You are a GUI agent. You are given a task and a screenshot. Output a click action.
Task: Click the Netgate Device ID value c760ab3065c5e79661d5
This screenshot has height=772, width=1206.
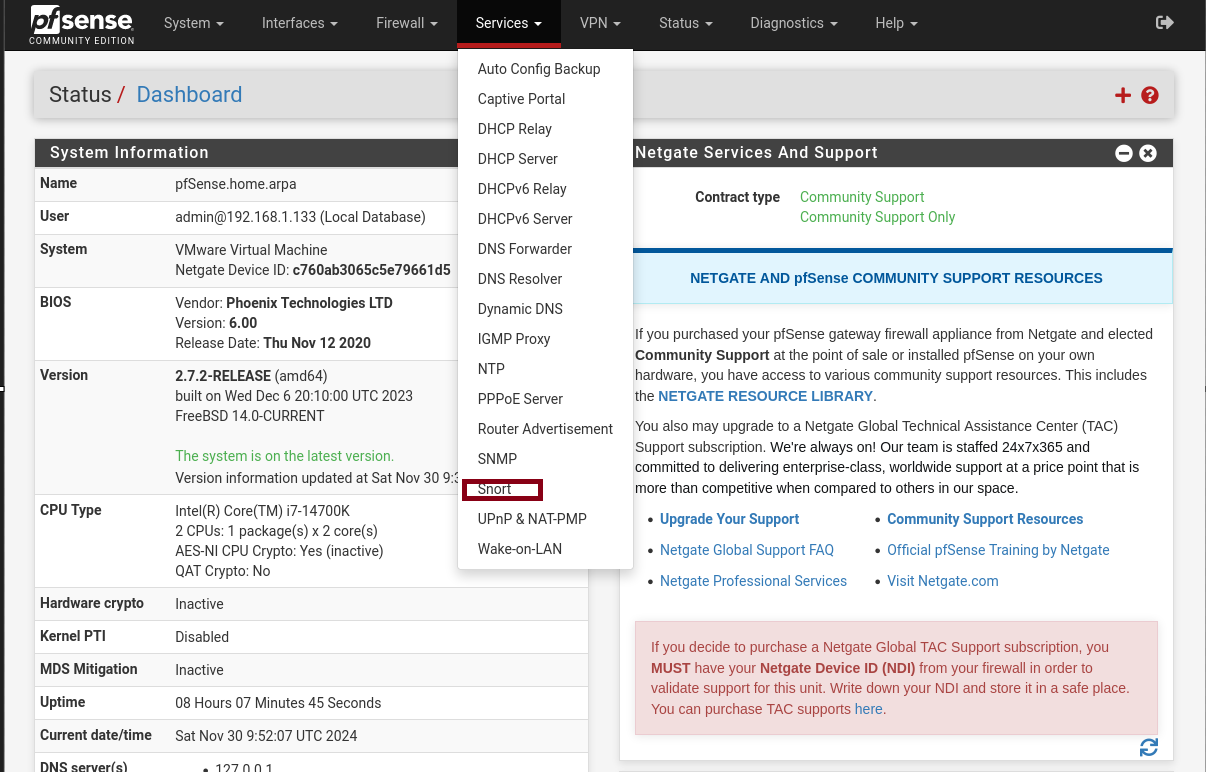pyautogui.click(x=371, y=270)
